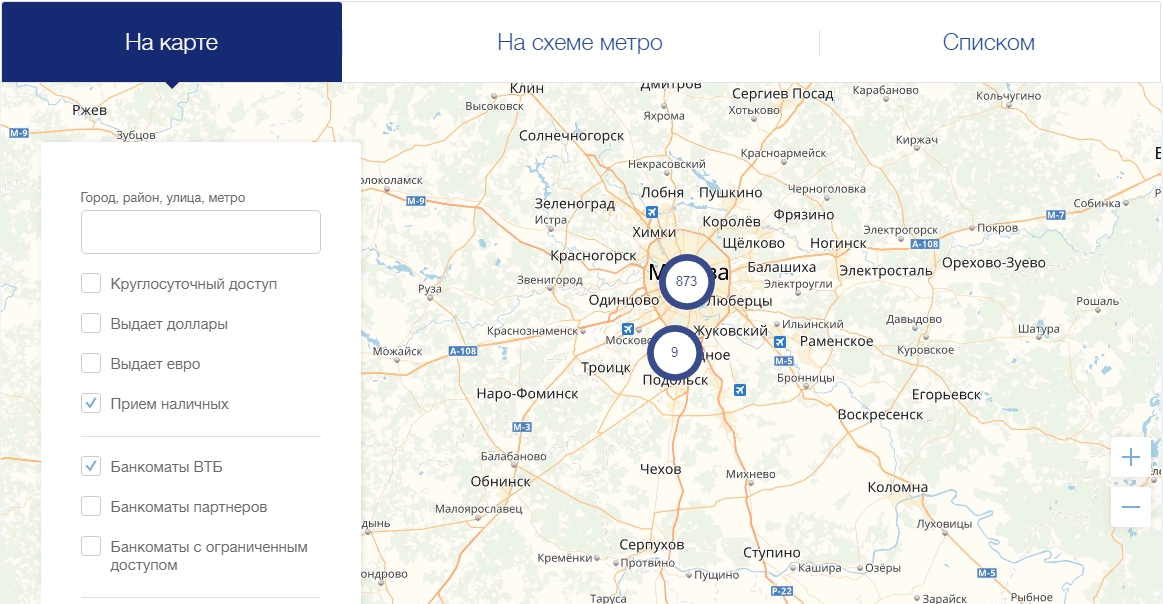Click the cluster marker showing 9
The image size is (1163, 604).
674,352
